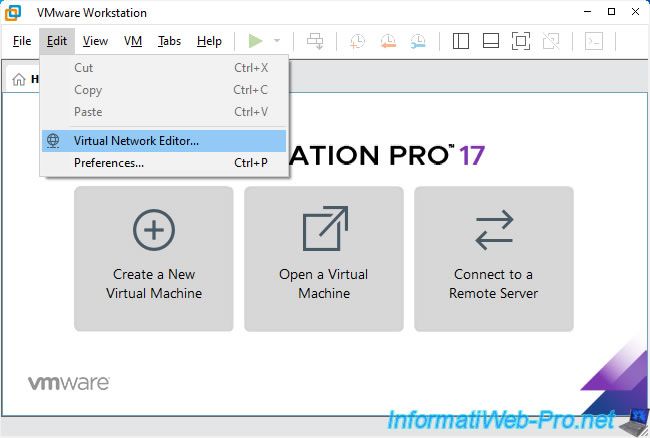
Task: Open the Snapshot Manager wrench icon
Action: (x=418, y=41)
